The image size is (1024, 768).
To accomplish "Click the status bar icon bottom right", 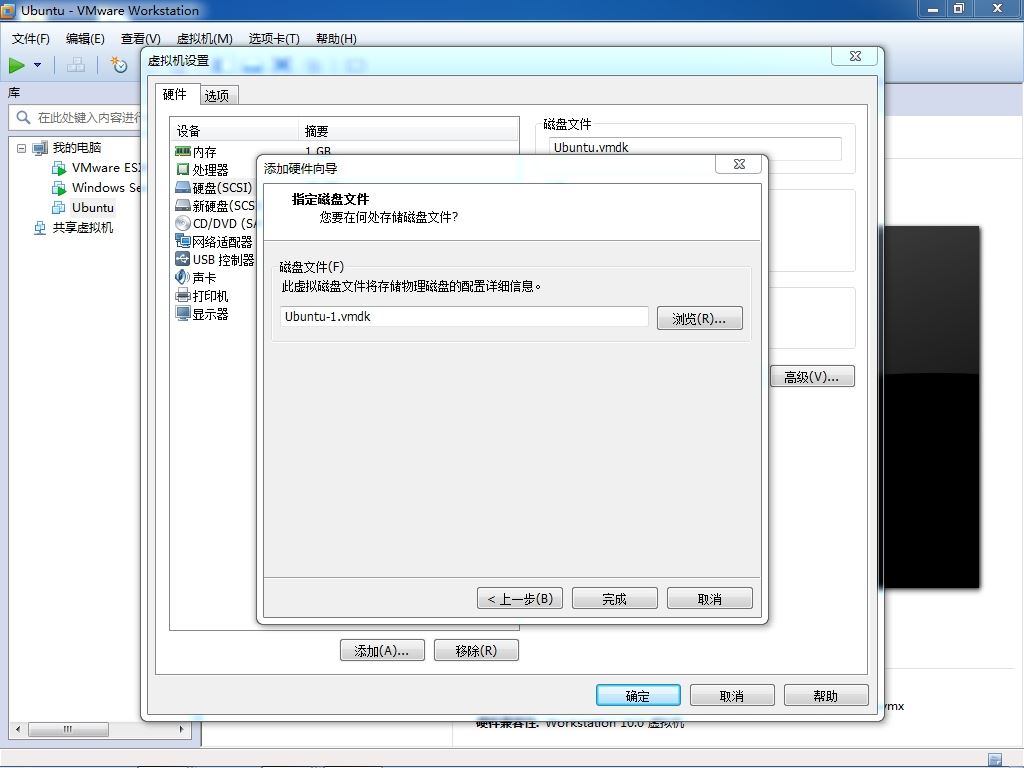I will [x=995, y=760].
